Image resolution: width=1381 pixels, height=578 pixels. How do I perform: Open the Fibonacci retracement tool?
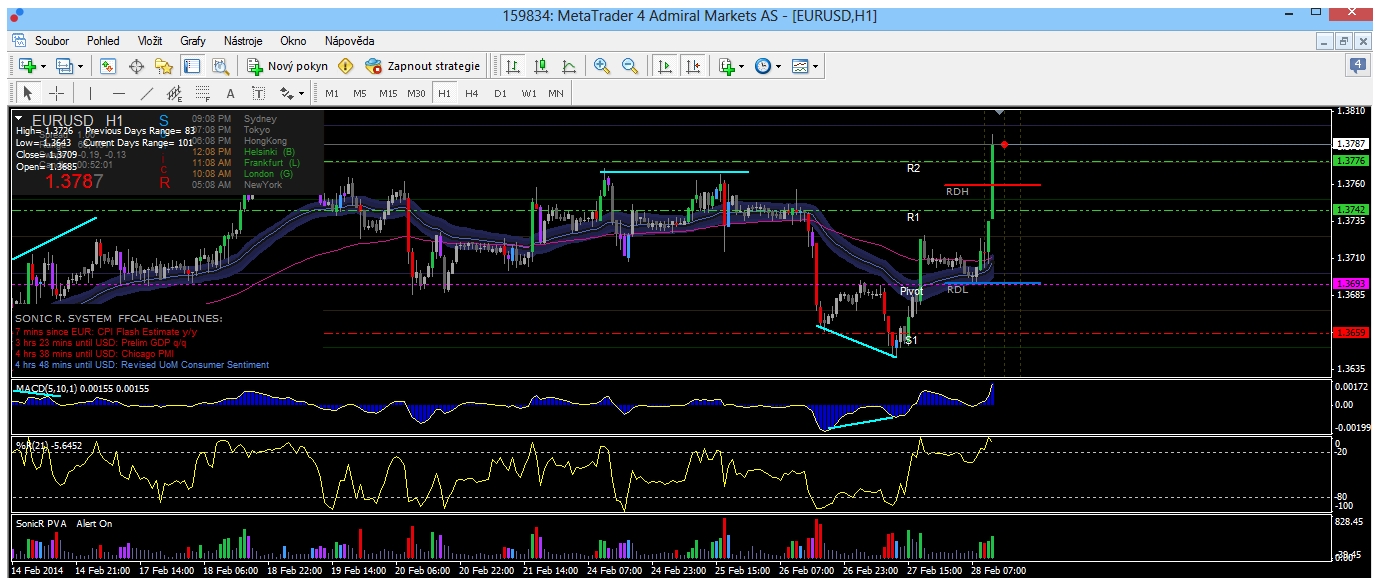(x=205, y=94)
